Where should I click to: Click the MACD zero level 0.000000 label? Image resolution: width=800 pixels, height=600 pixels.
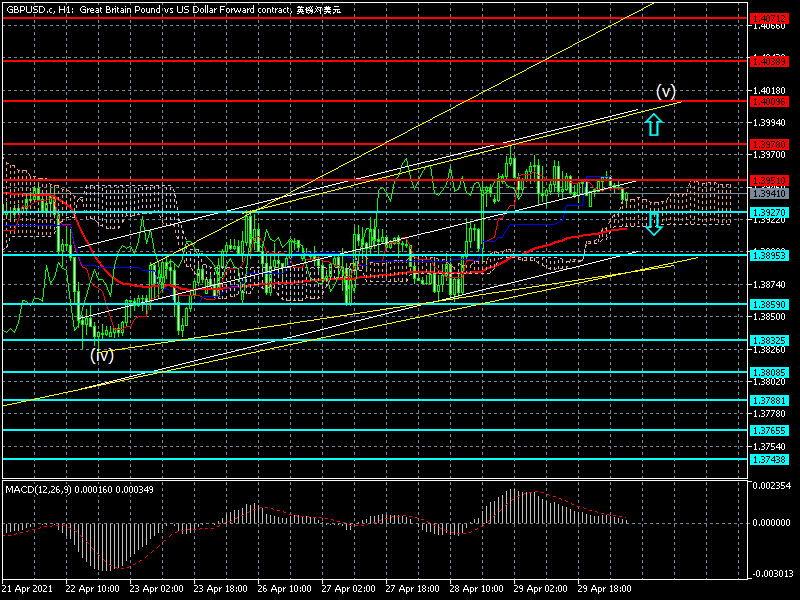point(771,523)
